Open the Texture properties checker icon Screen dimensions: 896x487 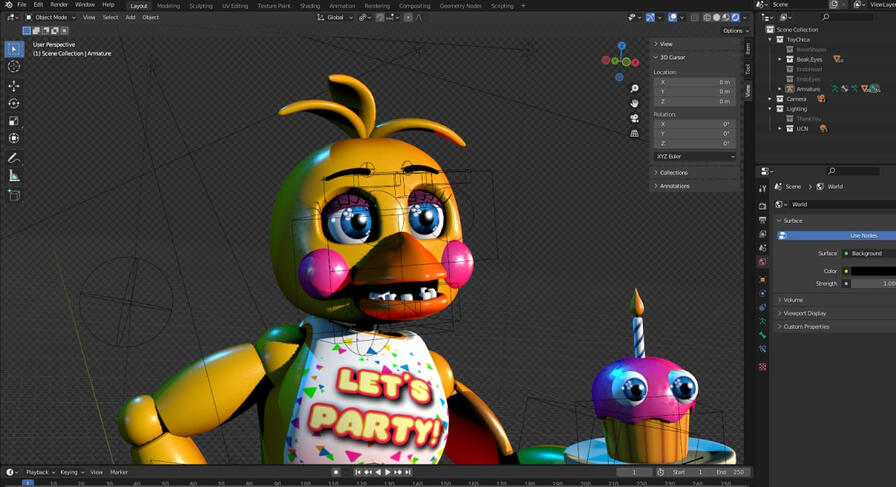pyautogui.click(x=762, y=367)
